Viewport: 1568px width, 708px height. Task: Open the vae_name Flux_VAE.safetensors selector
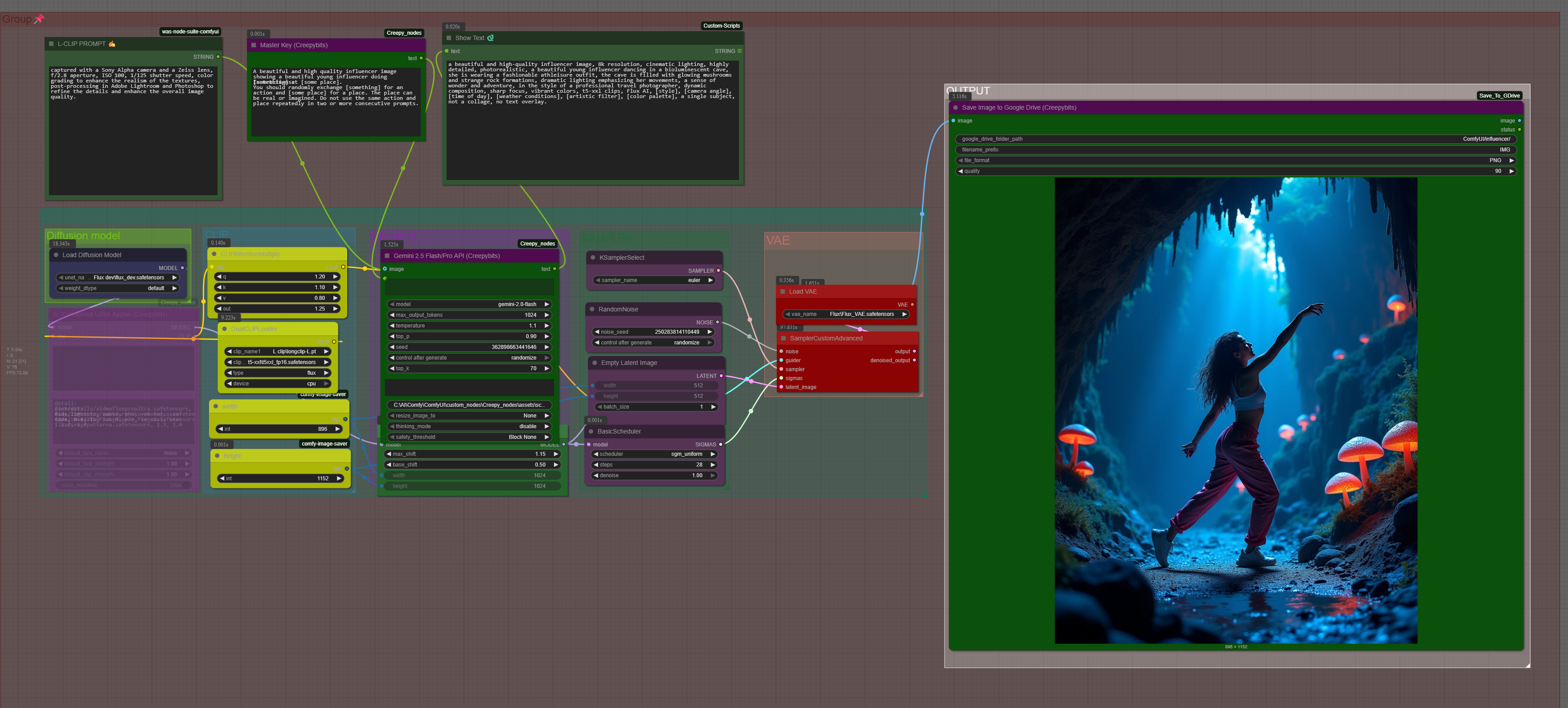pos(846,315)
